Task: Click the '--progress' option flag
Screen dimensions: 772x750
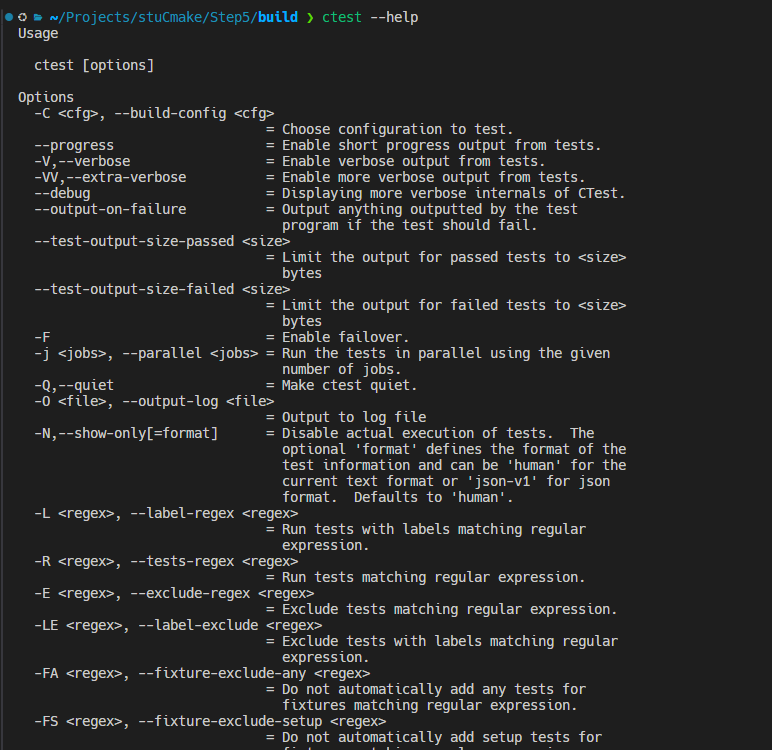Action: point(74,145)
